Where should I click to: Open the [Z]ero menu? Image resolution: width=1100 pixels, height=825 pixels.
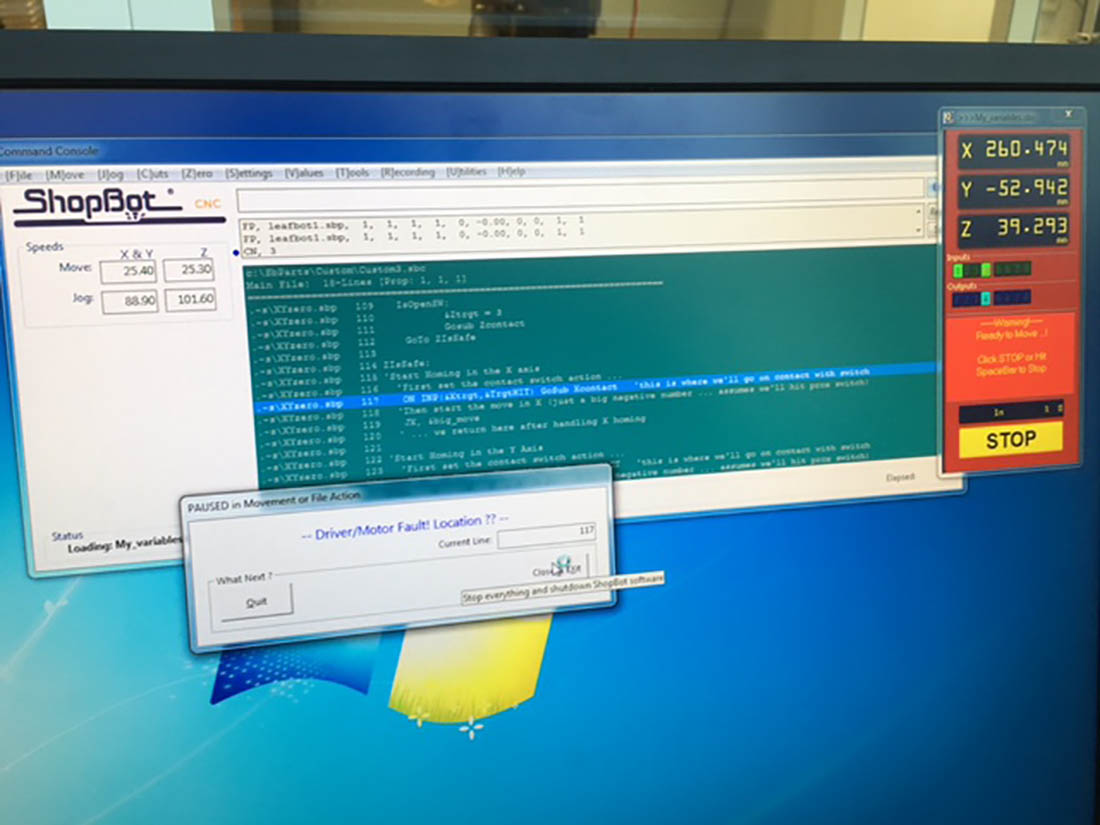(197, 173)
